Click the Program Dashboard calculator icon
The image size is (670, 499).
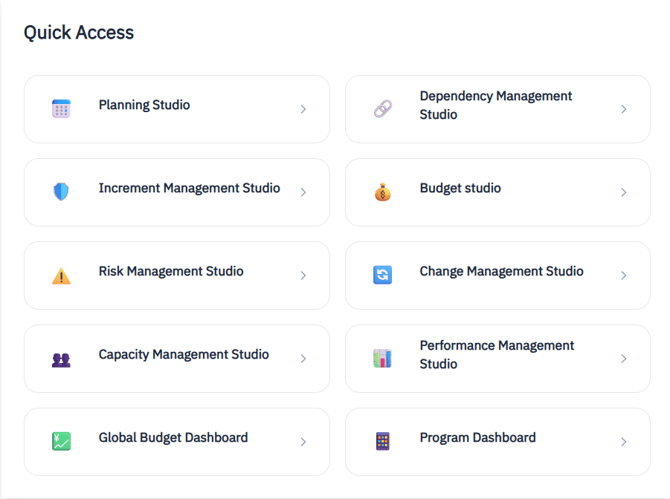(x=382, y=441)
